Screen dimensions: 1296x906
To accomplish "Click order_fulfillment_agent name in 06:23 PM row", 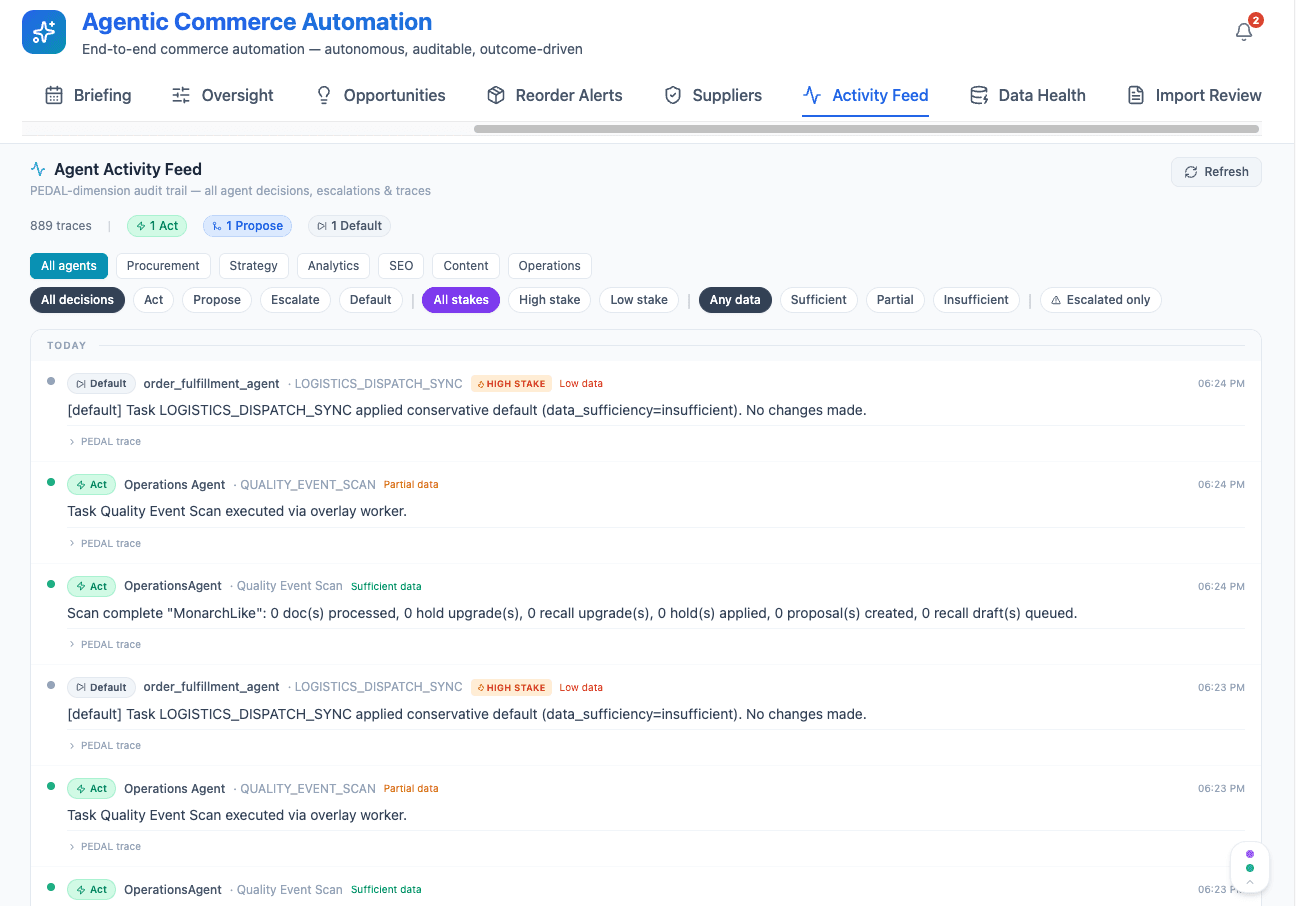I will [212, 687].
